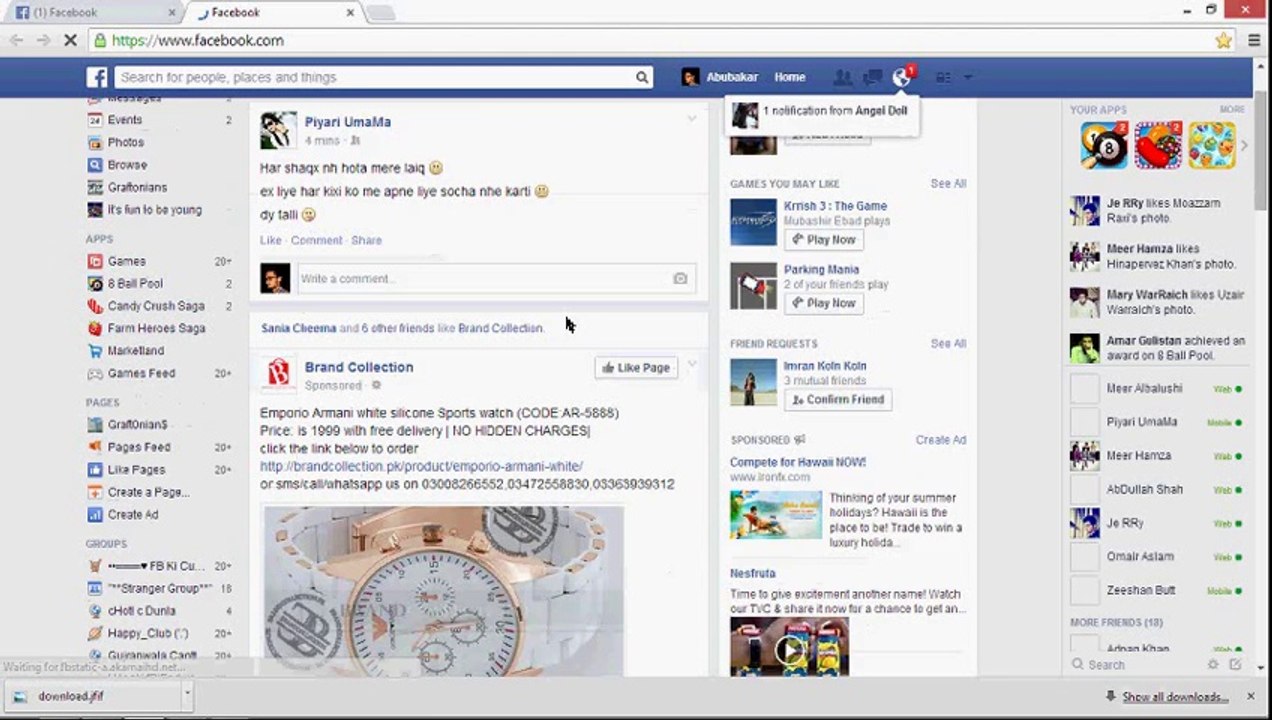
Task: Stop loading the page button
Action: click(x=70, y=41)
